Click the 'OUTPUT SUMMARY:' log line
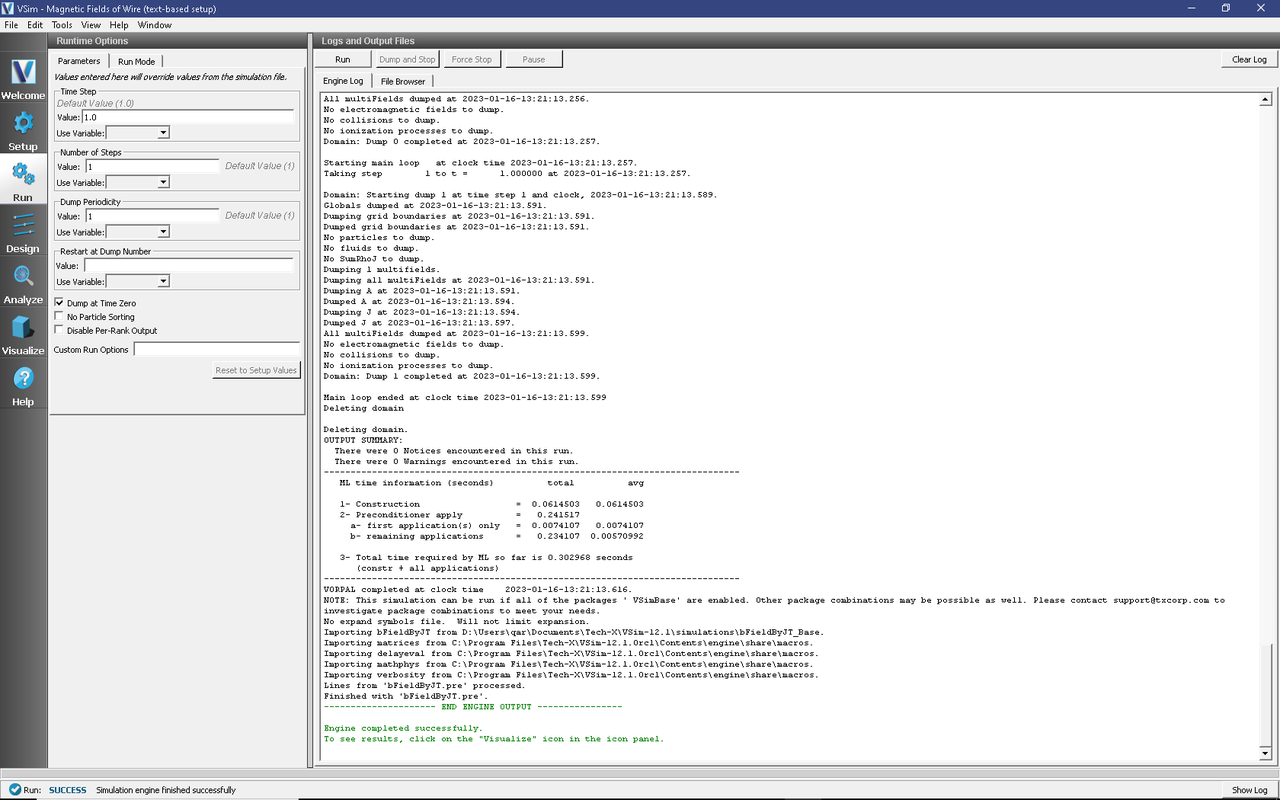The height and width of the screenshot is (800, 1280). coord(363,440)
